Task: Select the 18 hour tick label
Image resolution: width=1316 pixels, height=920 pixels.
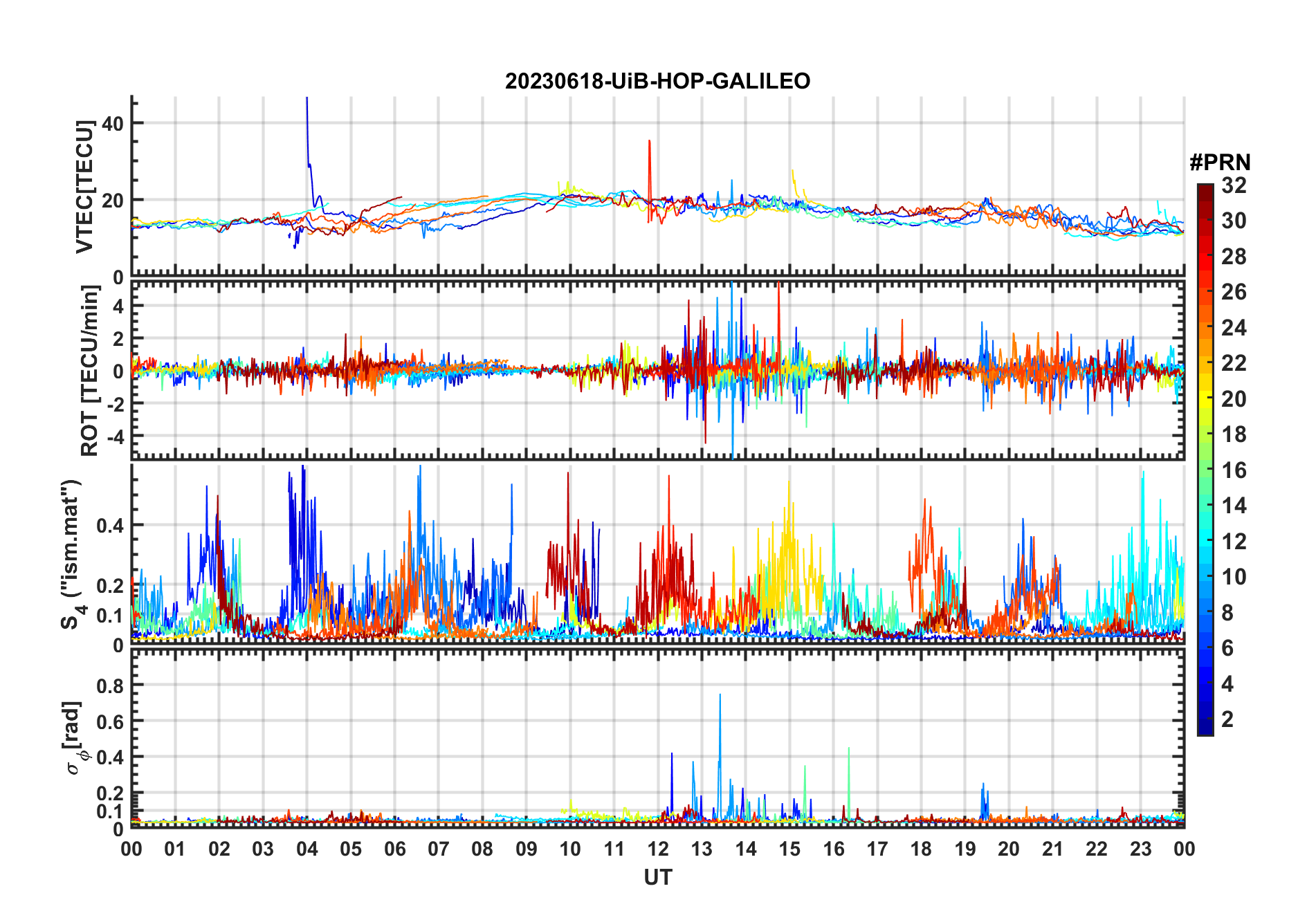Action: point(921,849)
